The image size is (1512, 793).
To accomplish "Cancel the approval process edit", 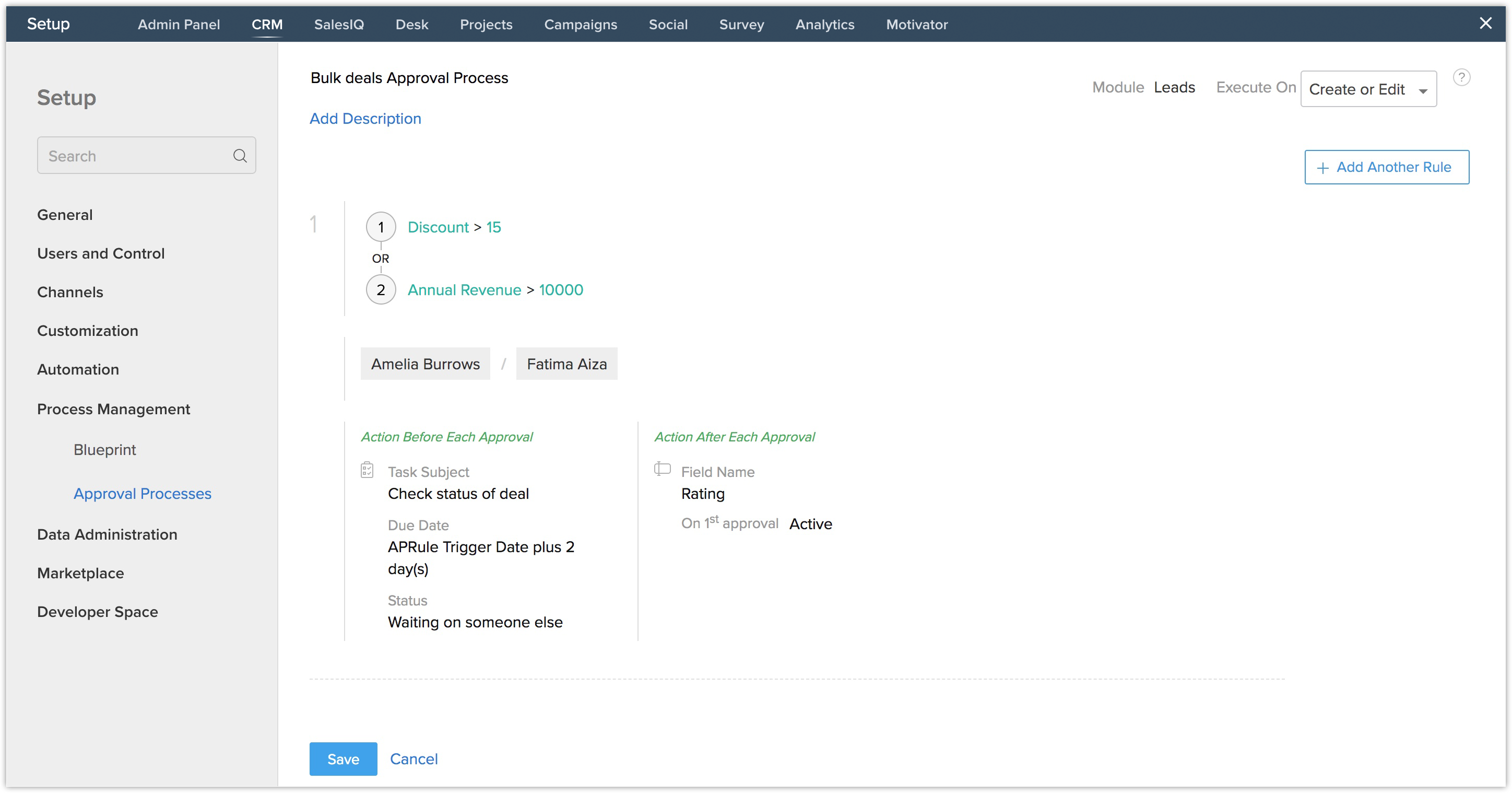I will (x=414, y=759).
